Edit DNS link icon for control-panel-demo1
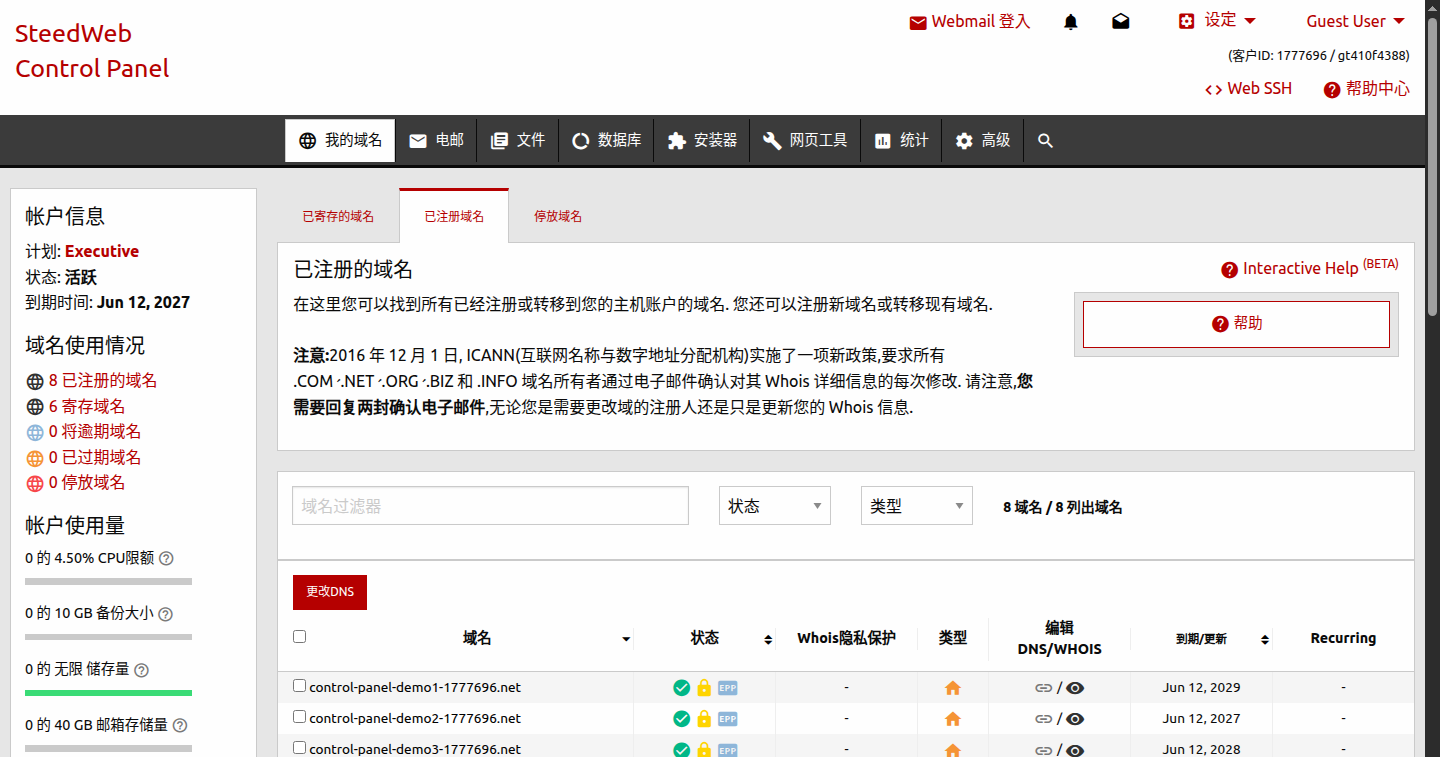Screen dimensions: 1440x757 point(1044,688)
